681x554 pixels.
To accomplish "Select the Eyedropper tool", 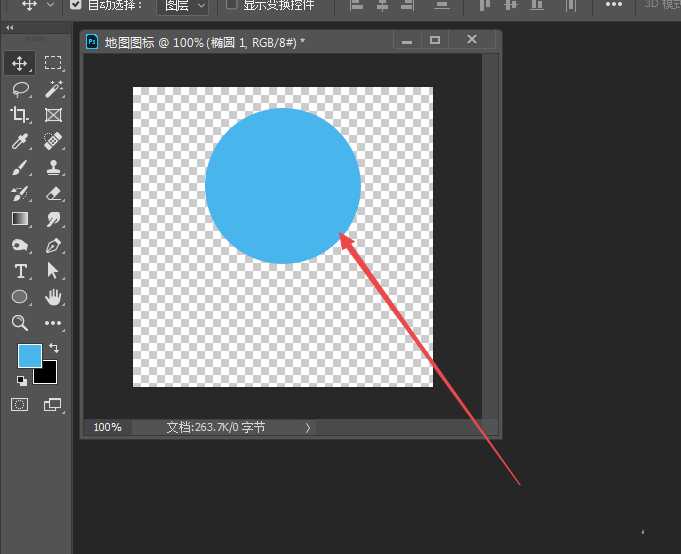I will point(20,141).
